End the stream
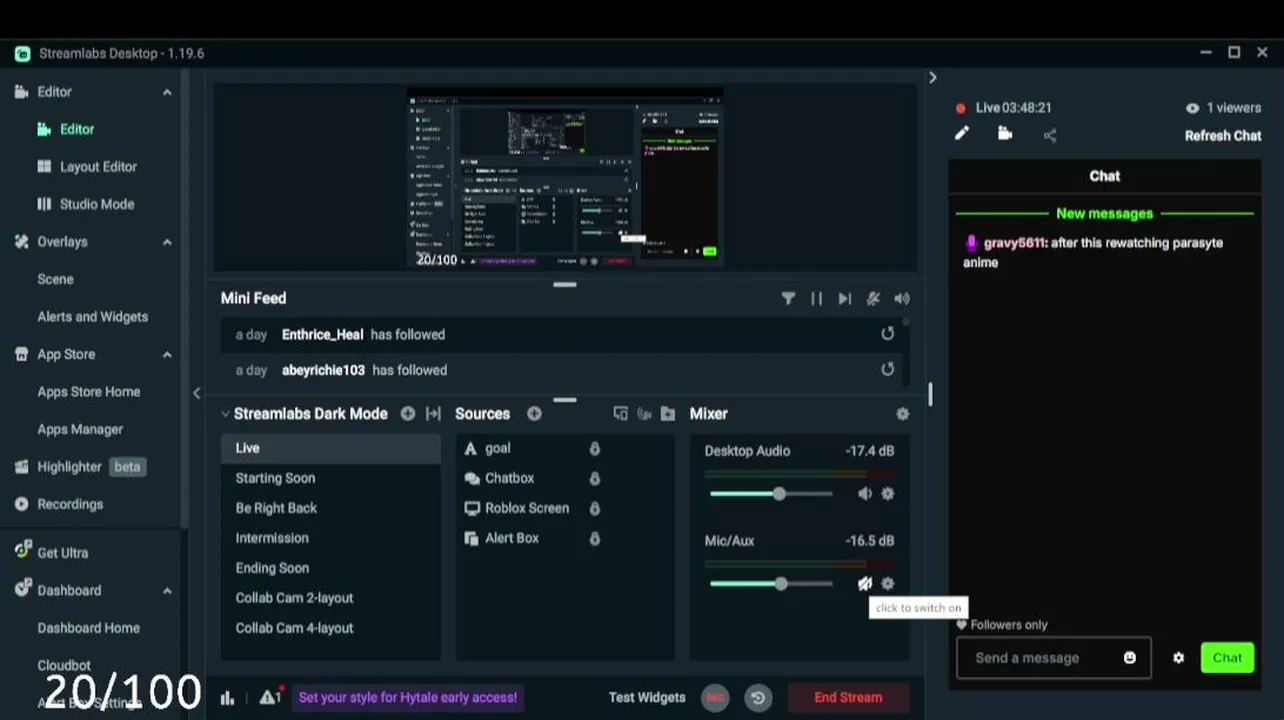Image resolution: width=1284 pixels, height=720 pixels. [x=848, y=698]
